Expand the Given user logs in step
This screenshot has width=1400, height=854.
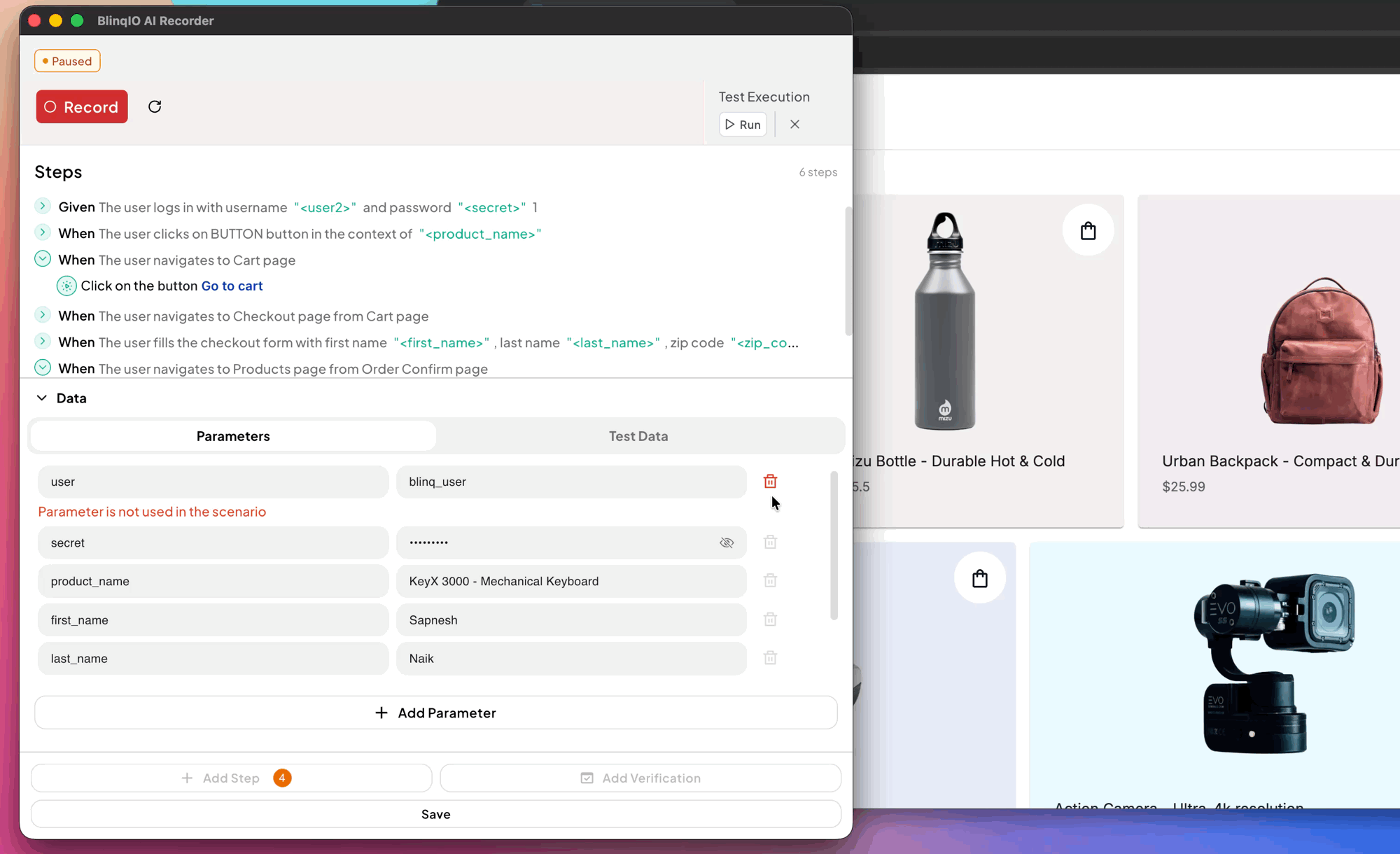point(43,206)
